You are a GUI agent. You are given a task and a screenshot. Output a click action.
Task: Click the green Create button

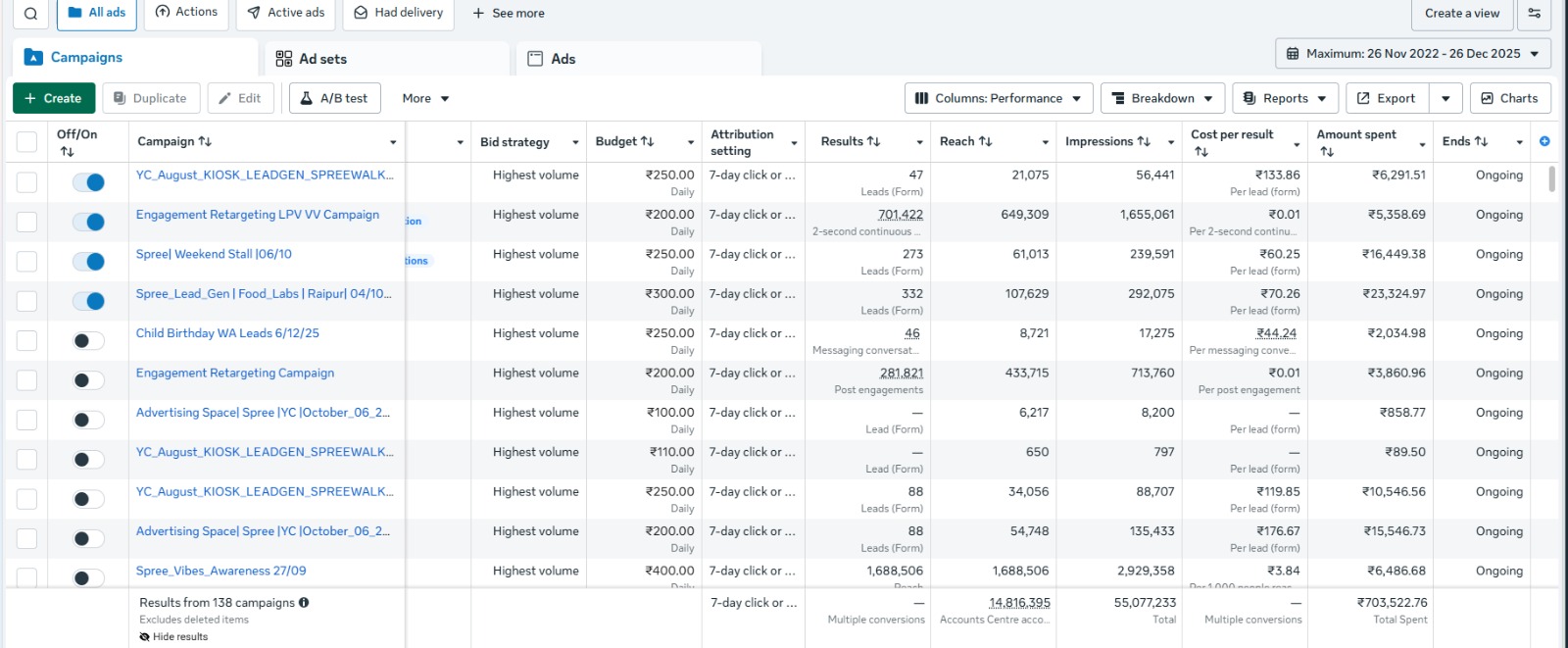(54, 99)
